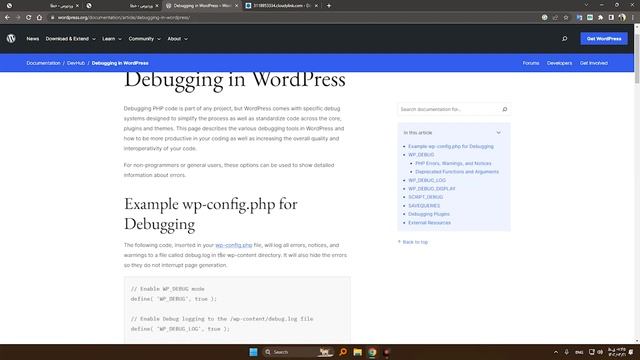Jump to PHP Errors, Warnings, and Notices
Screen dimensions: 640x360
pyautogui.click(x=453, y=163)
